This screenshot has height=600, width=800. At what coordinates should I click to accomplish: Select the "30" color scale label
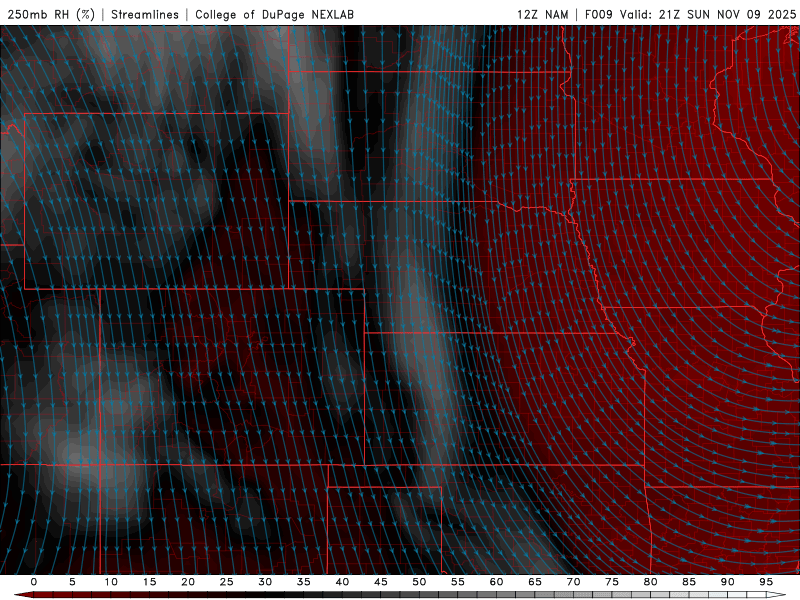265,582
